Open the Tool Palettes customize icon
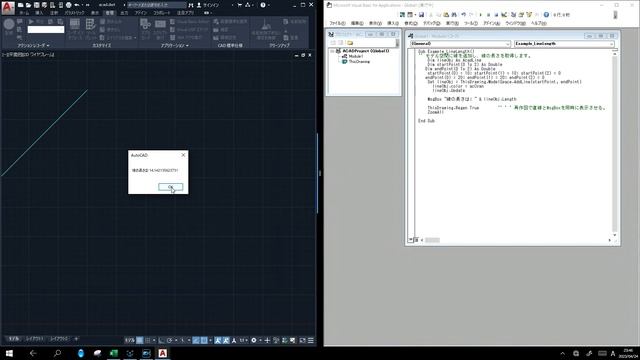The width and height of the screenshot is (640, 360). click(x=91, y=24)
